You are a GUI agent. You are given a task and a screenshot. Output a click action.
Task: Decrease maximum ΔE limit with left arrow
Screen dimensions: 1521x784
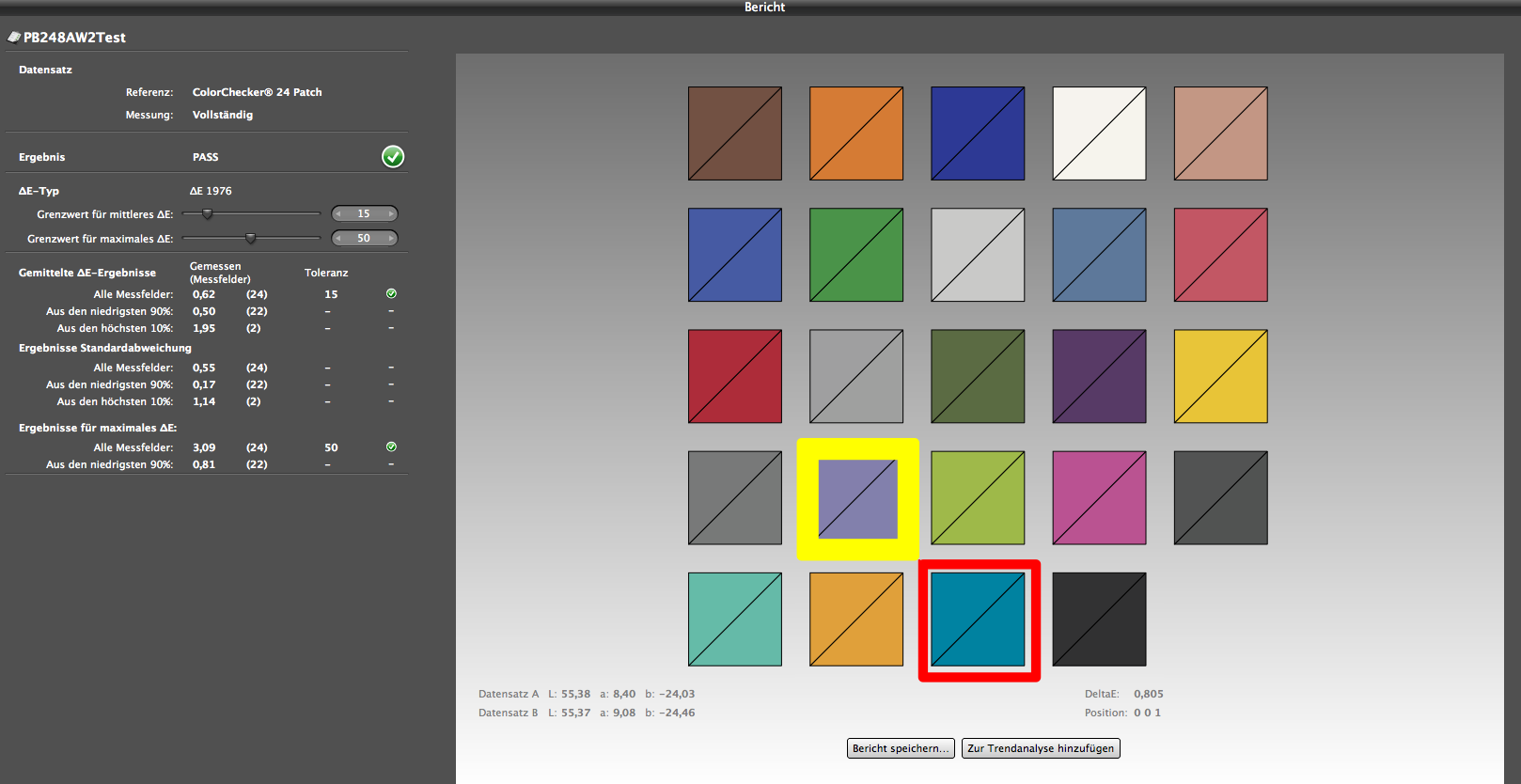pos(338,239)
